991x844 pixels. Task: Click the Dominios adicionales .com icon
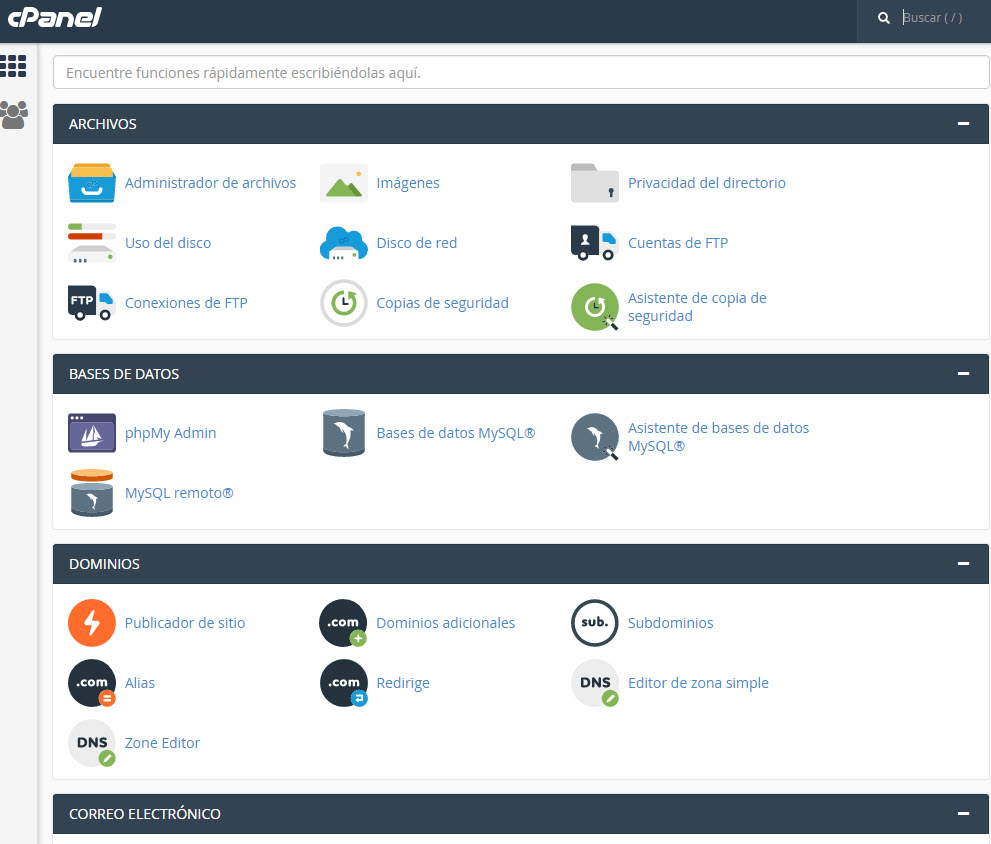coord(344,623)
